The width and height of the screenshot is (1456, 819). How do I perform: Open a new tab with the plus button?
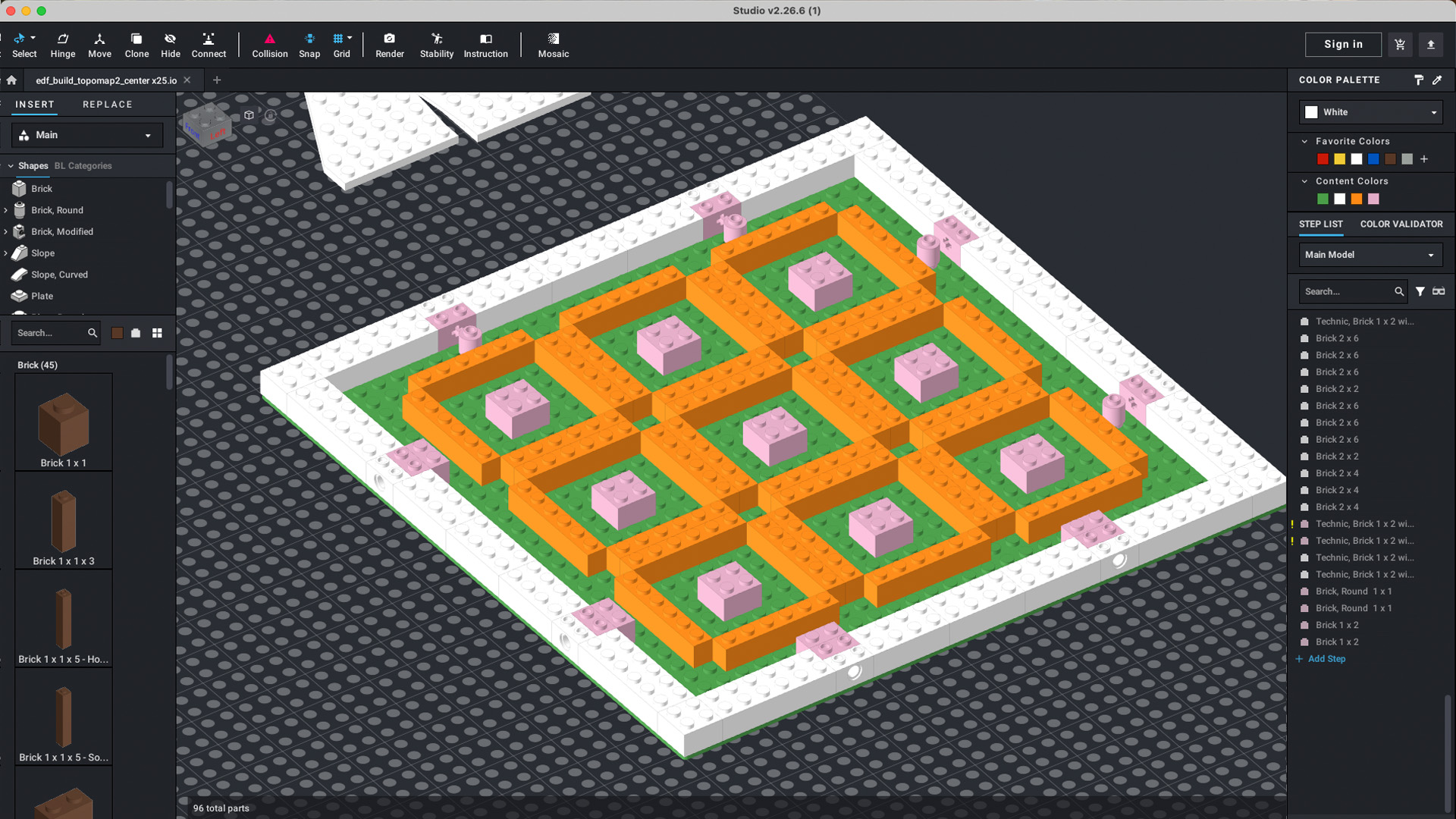pyautogui.click(x=217, y=80)
